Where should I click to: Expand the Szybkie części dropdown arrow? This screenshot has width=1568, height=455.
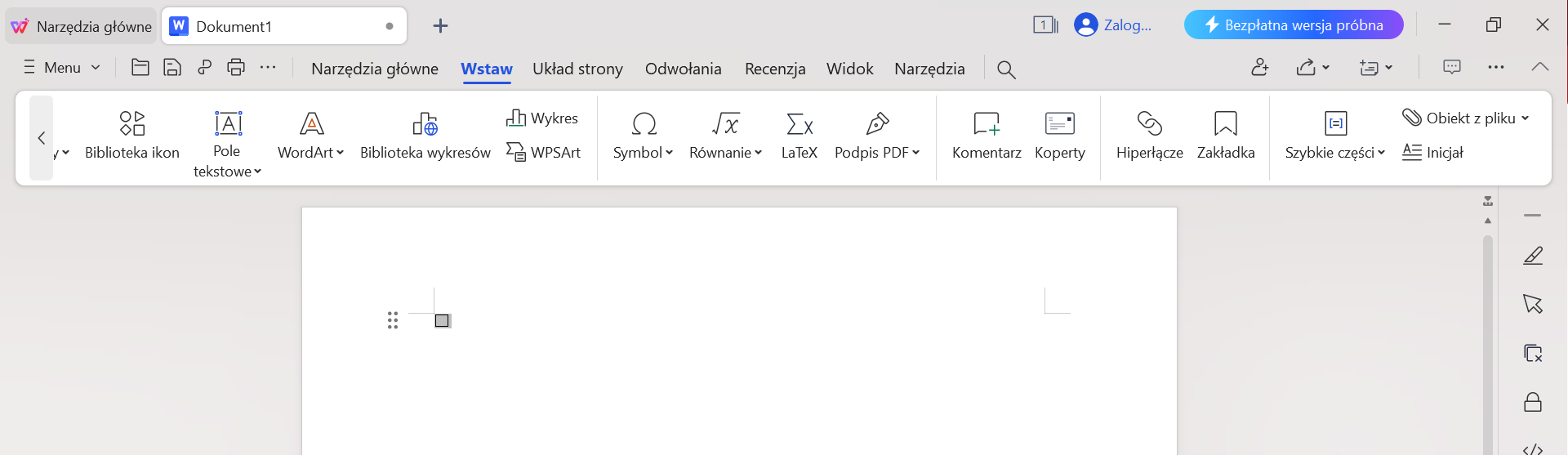point(1382,153)
